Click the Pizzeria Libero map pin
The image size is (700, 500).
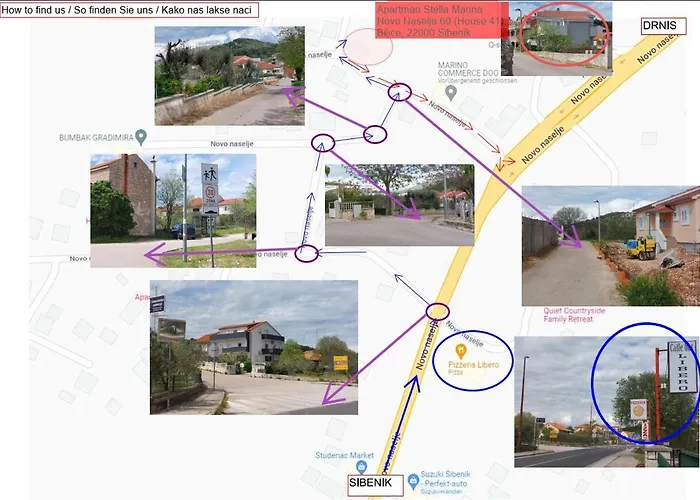(461, 350)
